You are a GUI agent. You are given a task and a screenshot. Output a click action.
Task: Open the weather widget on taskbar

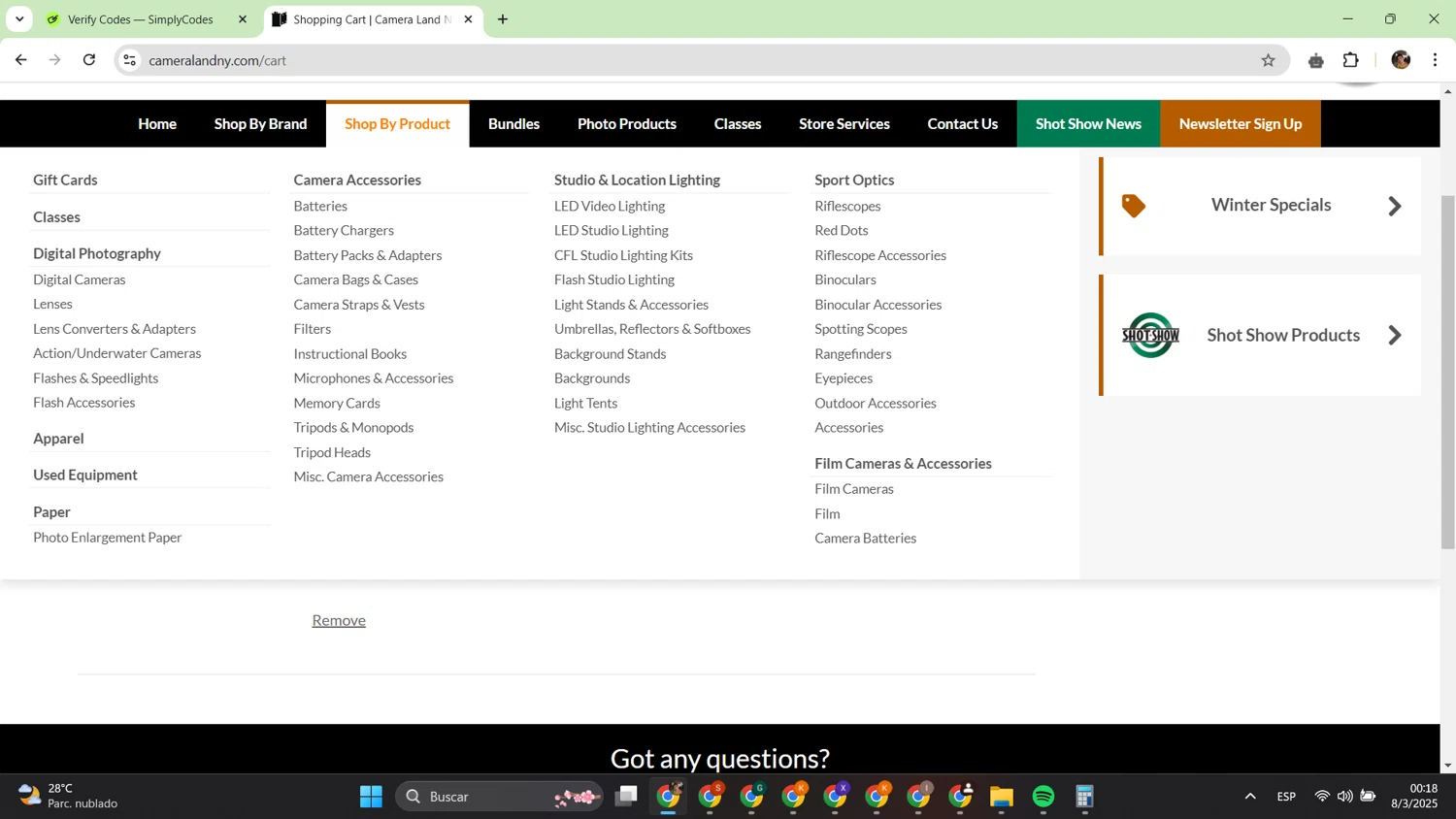pos(68,796)
